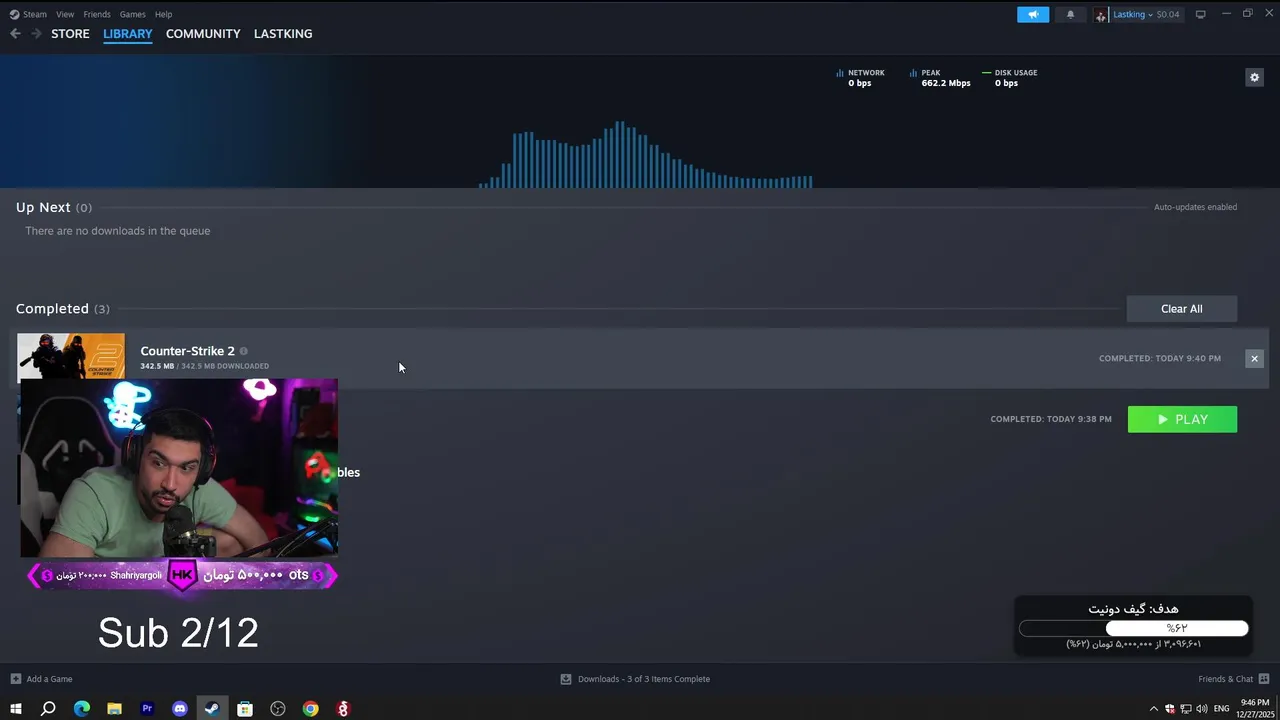Open Steam announcements megaphone icon

point(1033,14)
